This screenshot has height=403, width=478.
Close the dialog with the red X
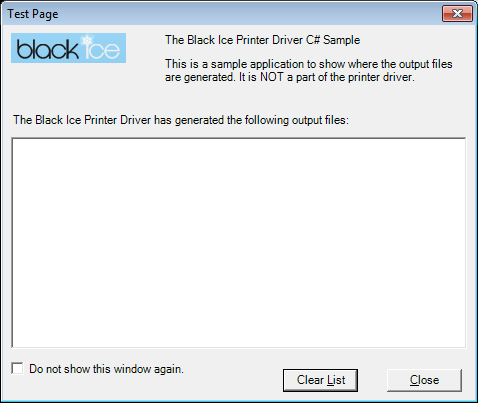457,14
